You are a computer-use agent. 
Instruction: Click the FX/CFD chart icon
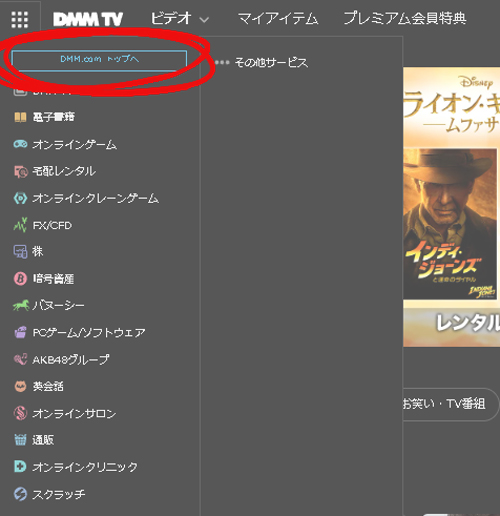pyautogui.click(x=20, y=225)
